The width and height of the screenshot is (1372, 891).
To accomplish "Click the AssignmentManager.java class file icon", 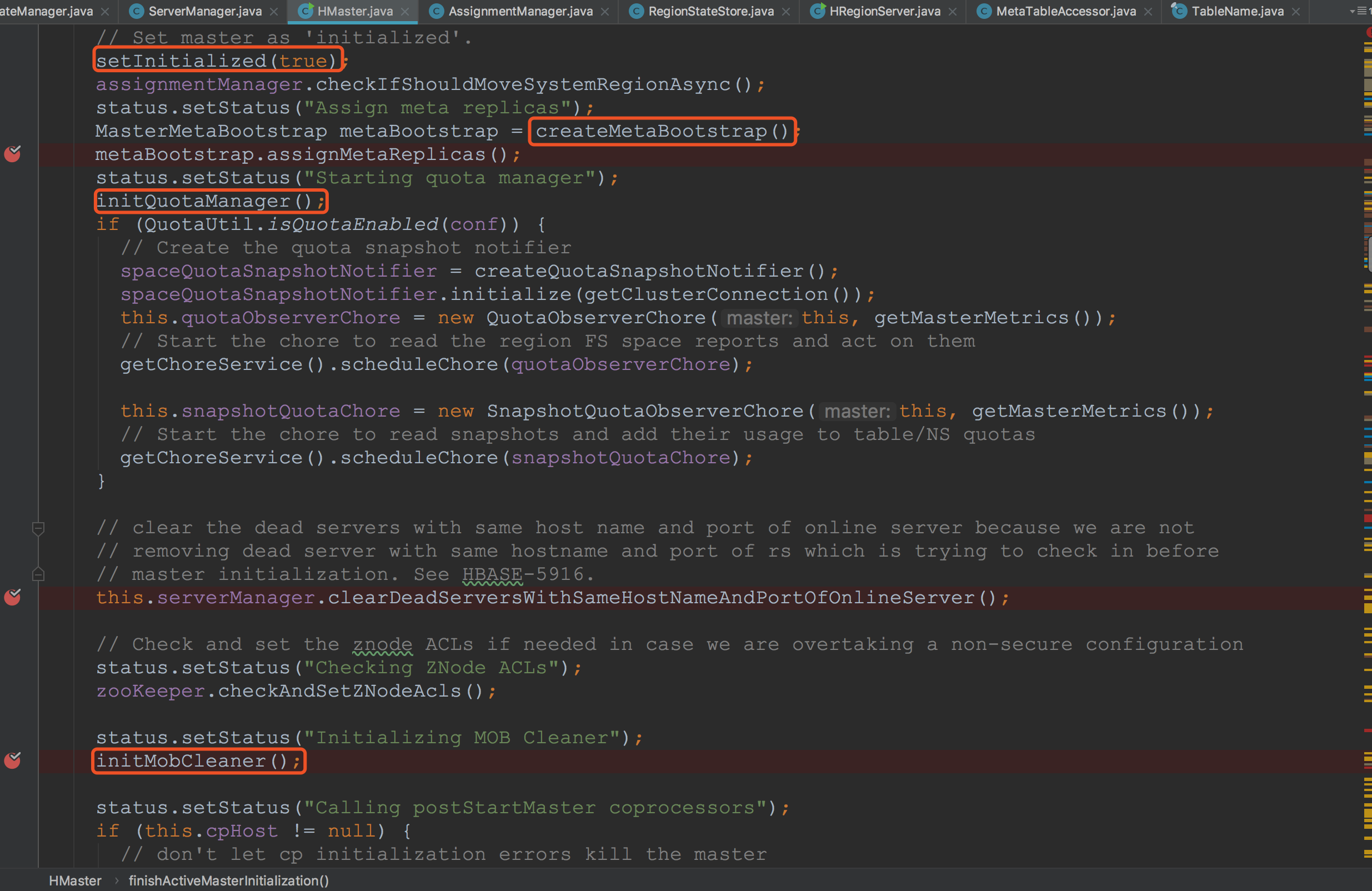I will click(x=437, y=11).
